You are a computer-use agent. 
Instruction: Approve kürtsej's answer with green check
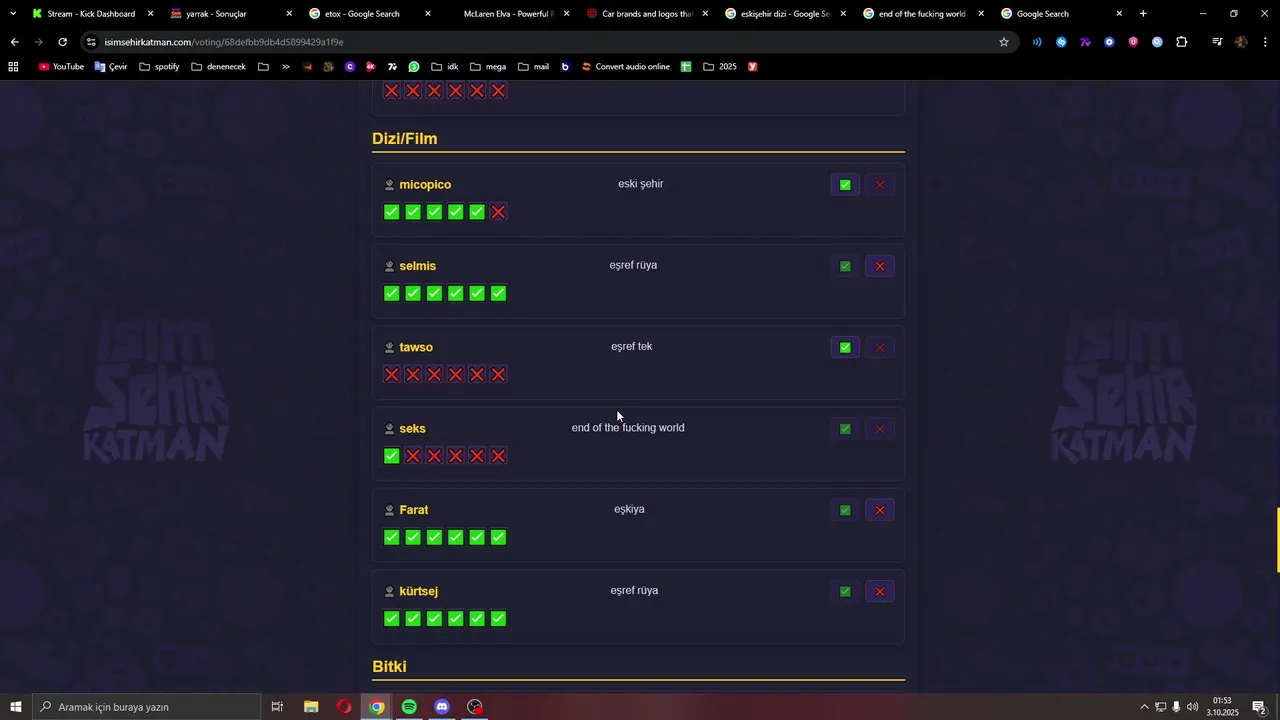click(x=845, y=591)
